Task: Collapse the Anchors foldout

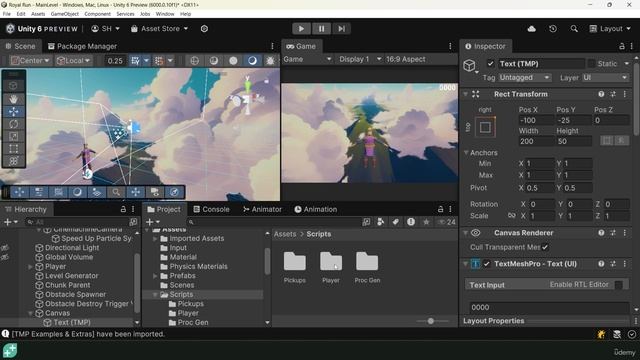Action: click(x=466, y=153)
